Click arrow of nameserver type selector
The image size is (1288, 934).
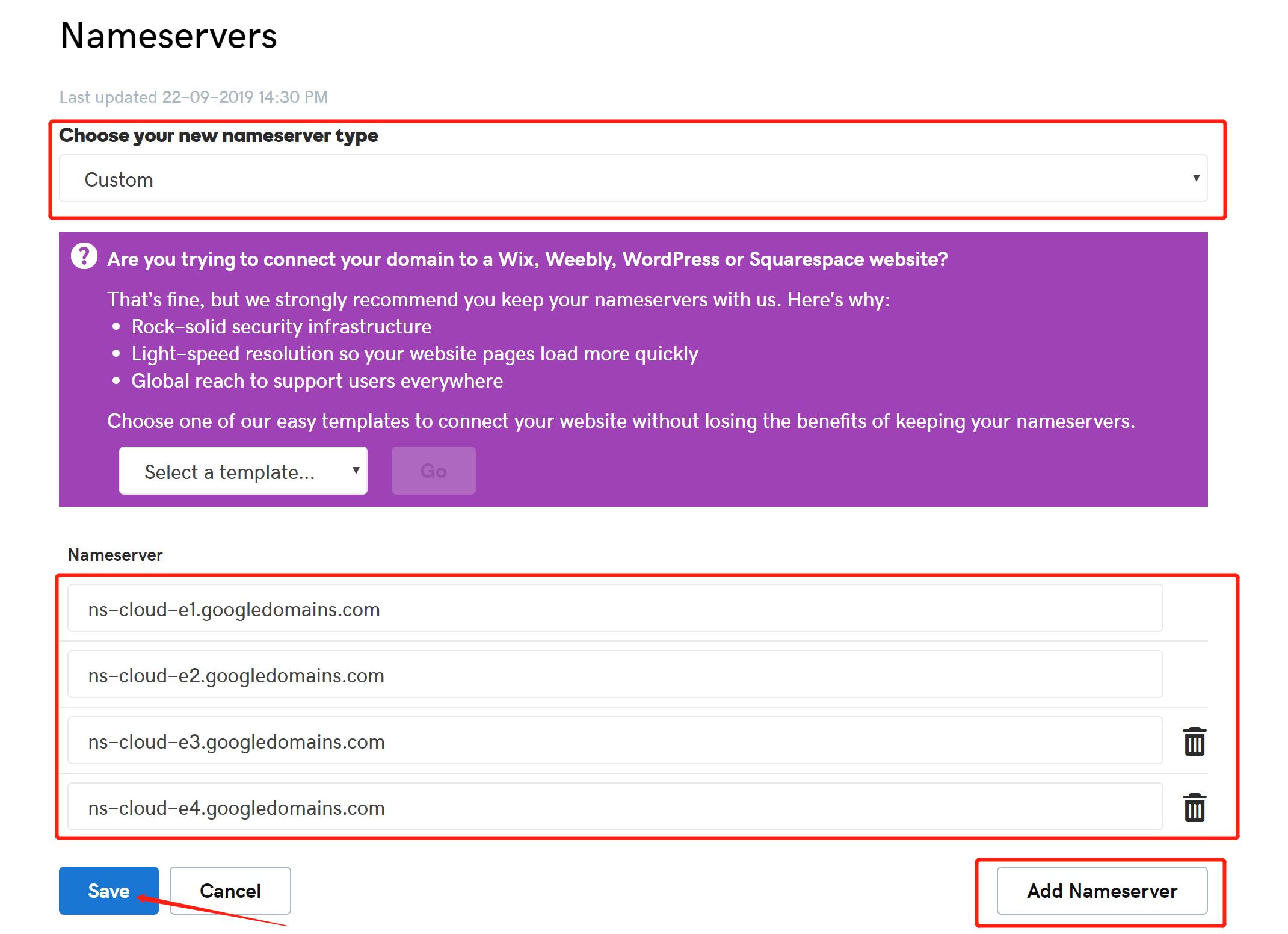[x=1196, y=178]
